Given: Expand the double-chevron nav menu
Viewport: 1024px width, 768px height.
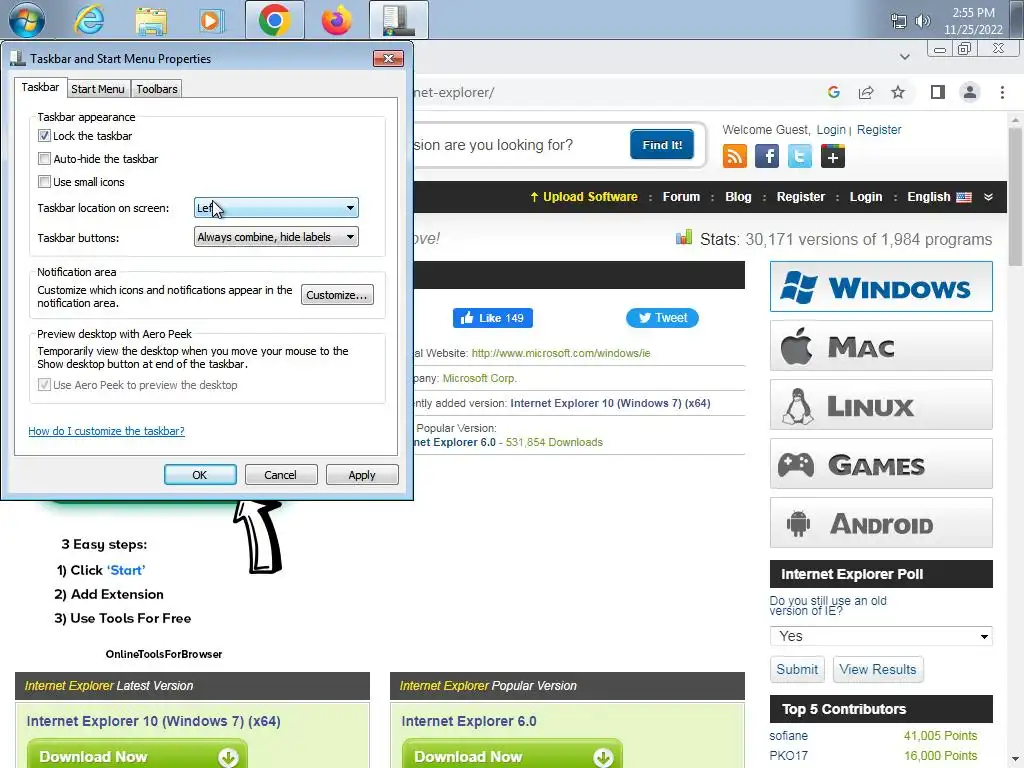Looking at the screenshot, I should pos(988,197).
